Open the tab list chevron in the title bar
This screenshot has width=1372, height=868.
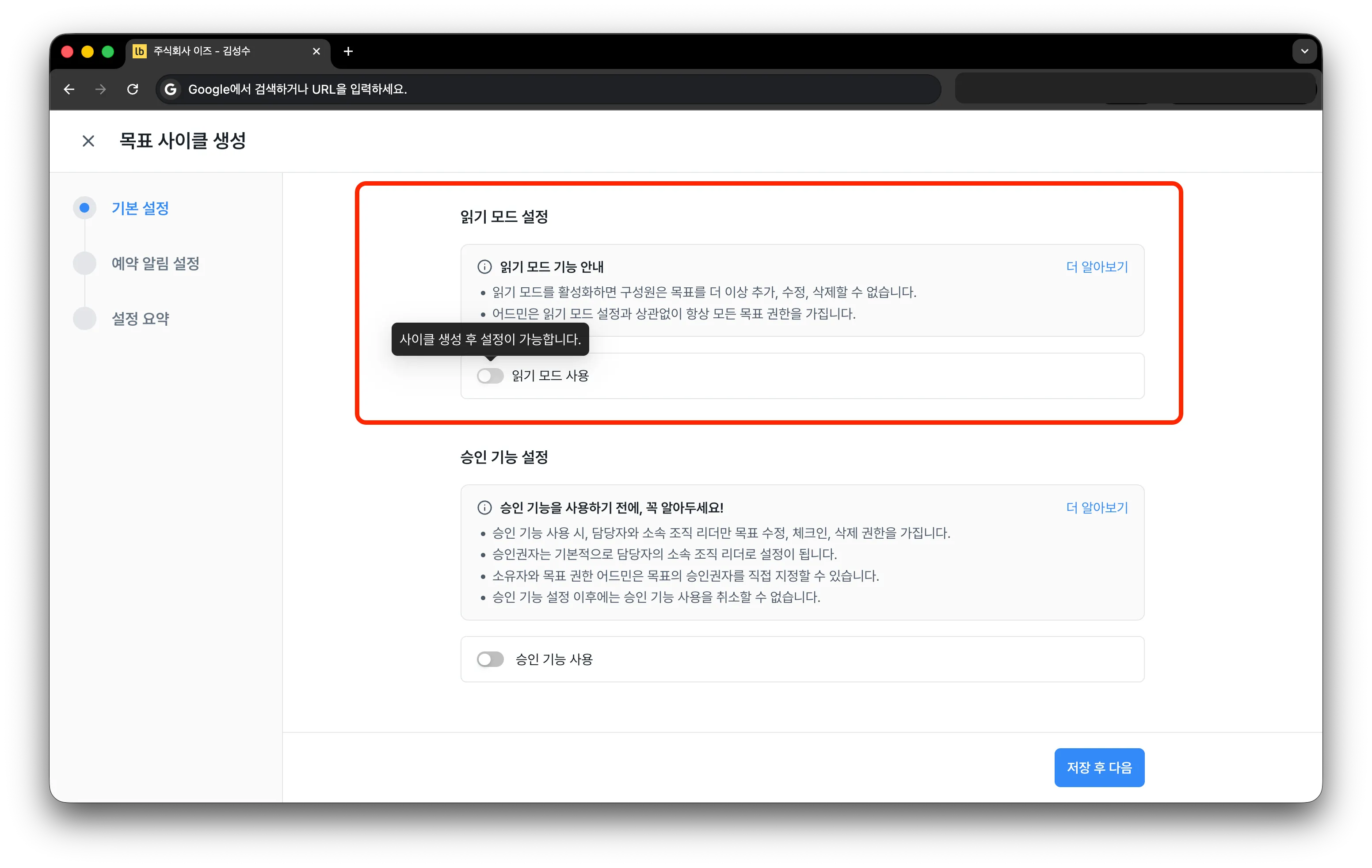[1304, 51]
